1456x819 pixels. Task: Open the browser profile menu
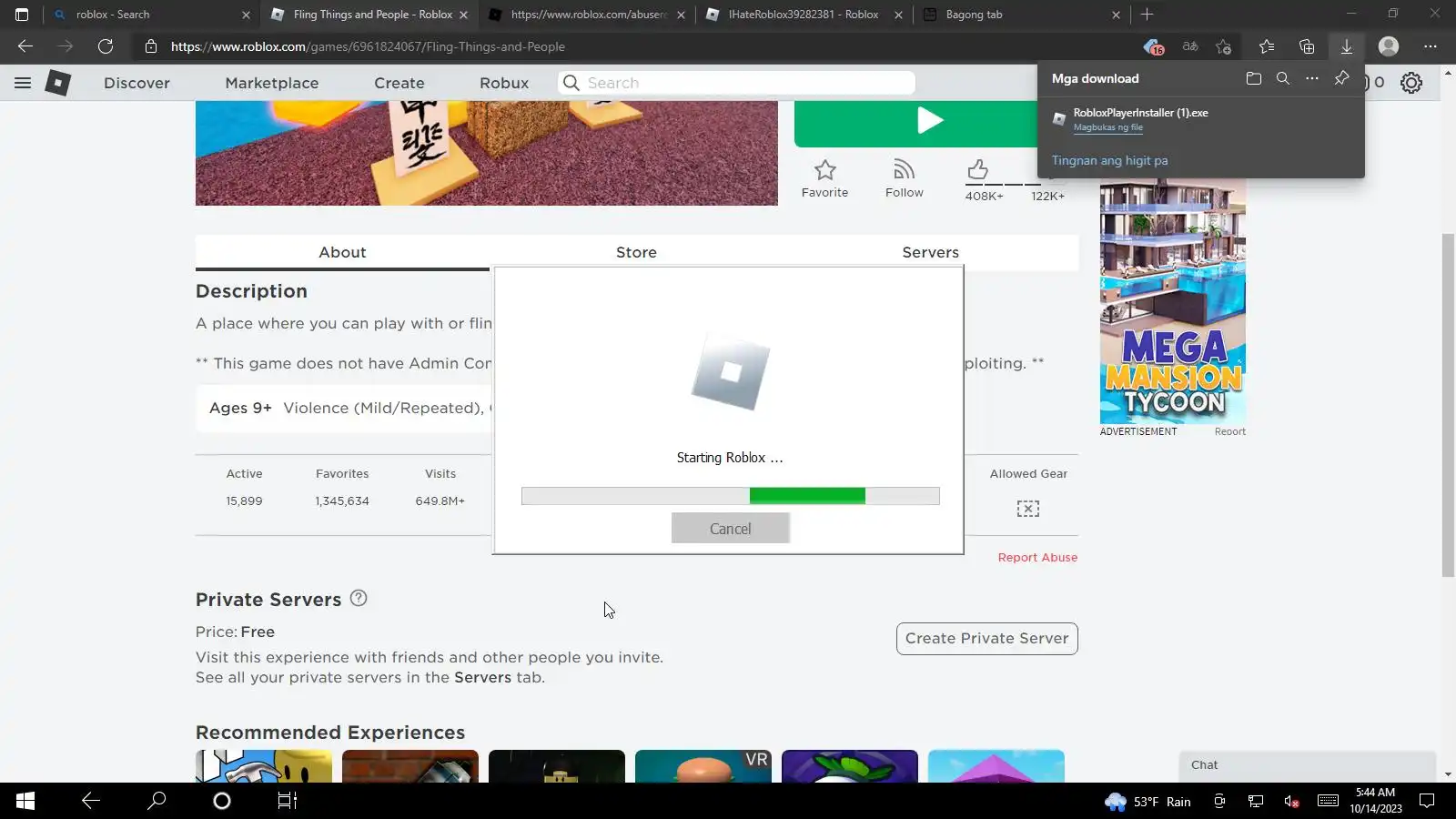click(1389, 46)
